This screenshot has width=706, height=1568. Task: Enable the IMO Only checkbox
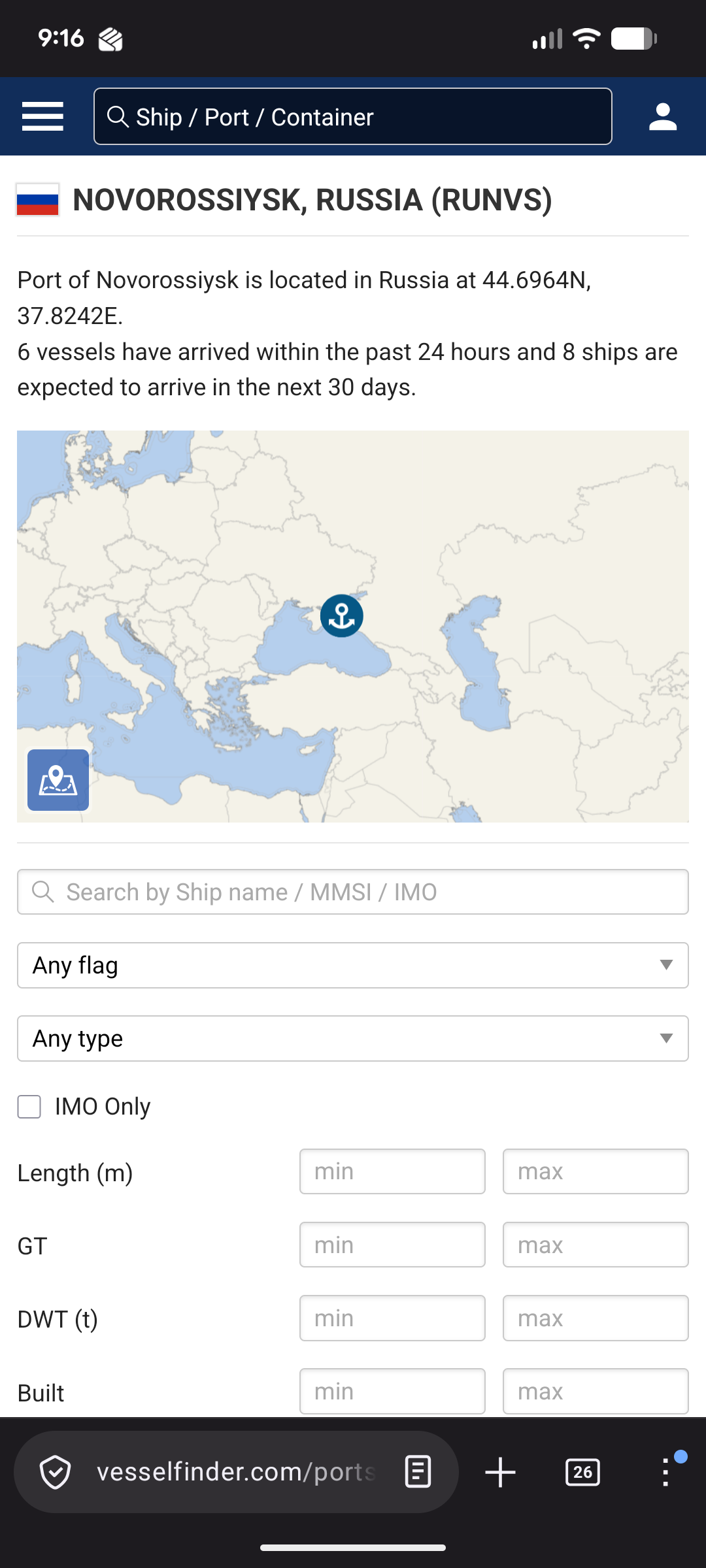click(29, 1107)
